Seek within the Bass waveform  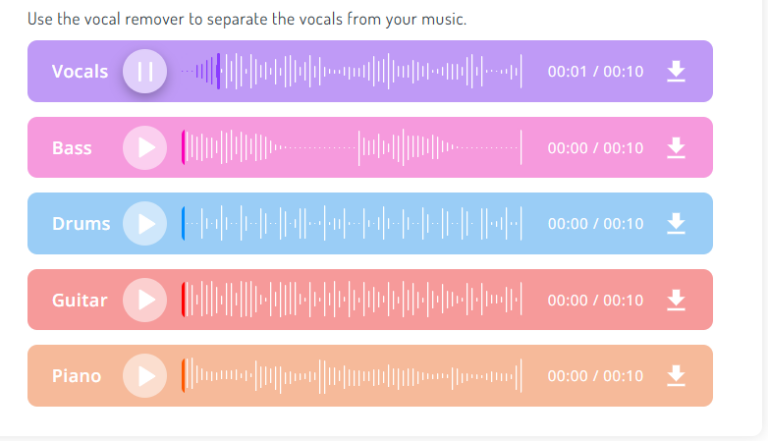pyautogui.click(x=351, y=148)
